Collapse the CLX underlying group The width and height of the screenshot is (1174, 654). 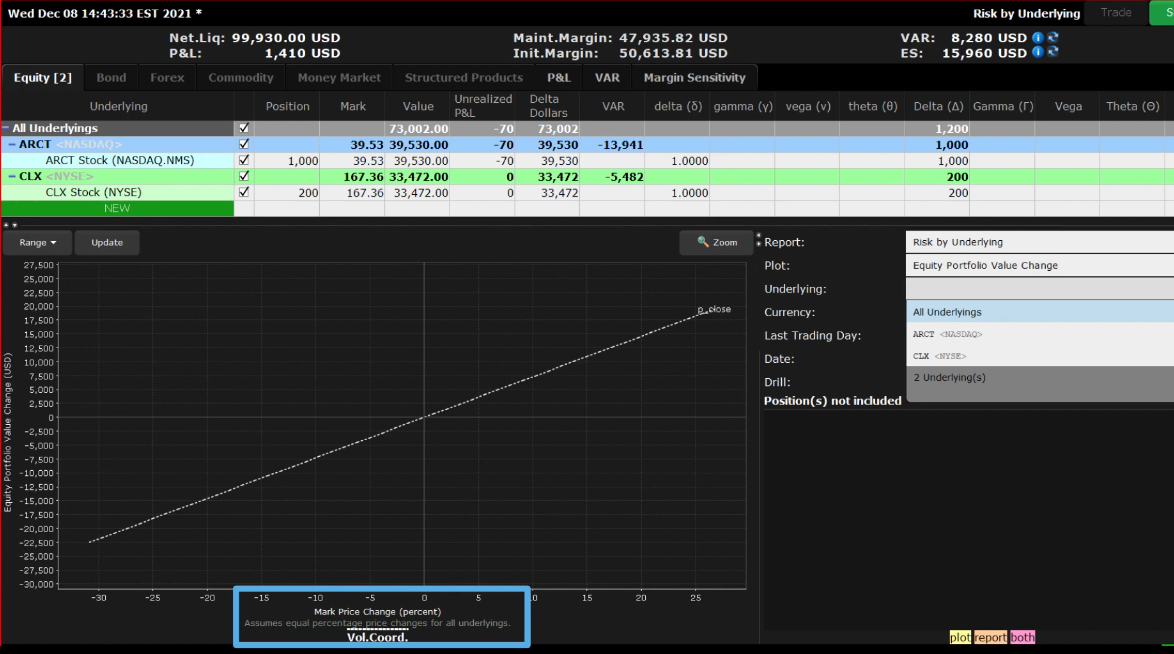point(12,177)
